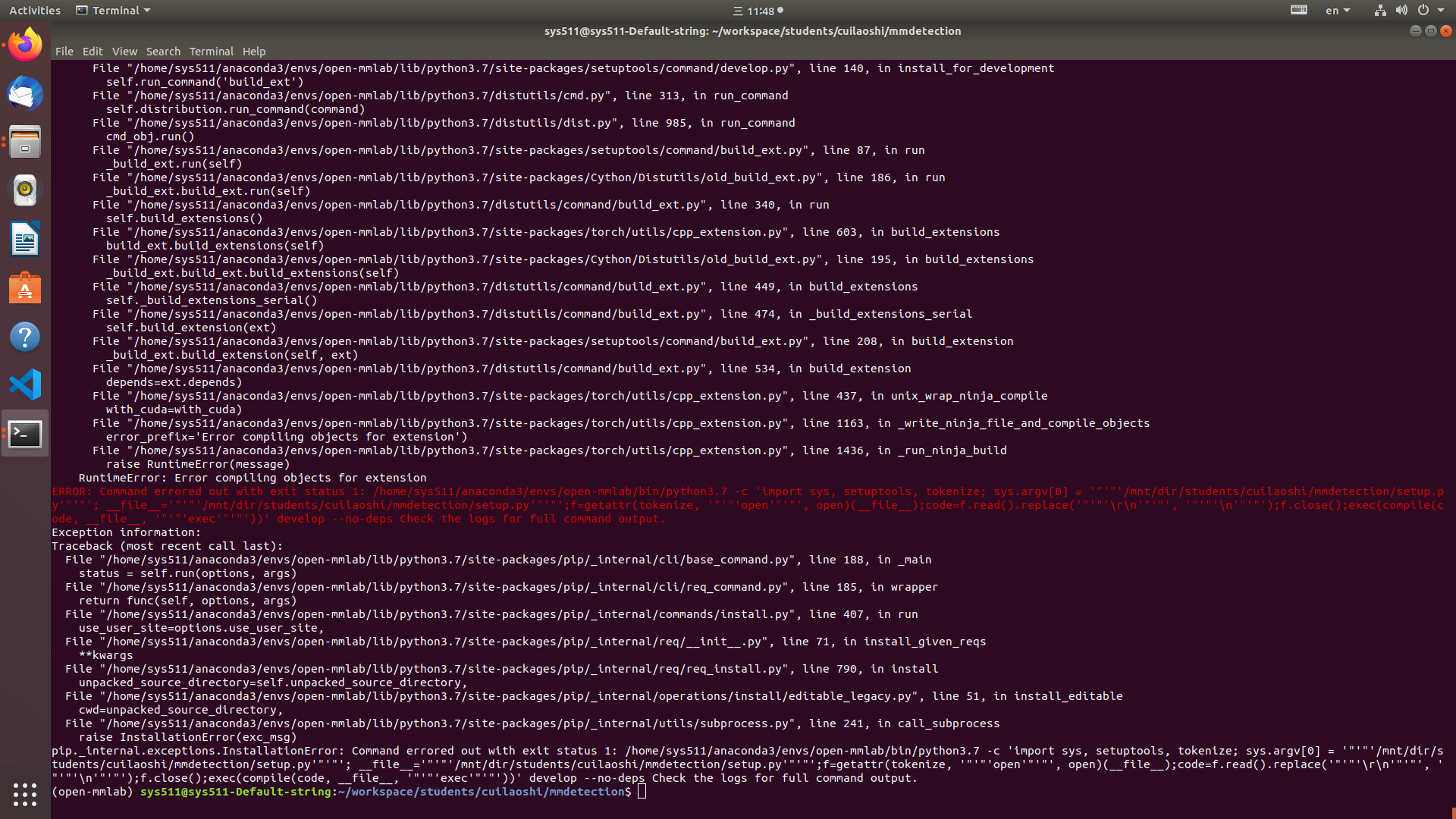
Task: Place cursor at the shell prompt
Action: [x=642, y=791]
